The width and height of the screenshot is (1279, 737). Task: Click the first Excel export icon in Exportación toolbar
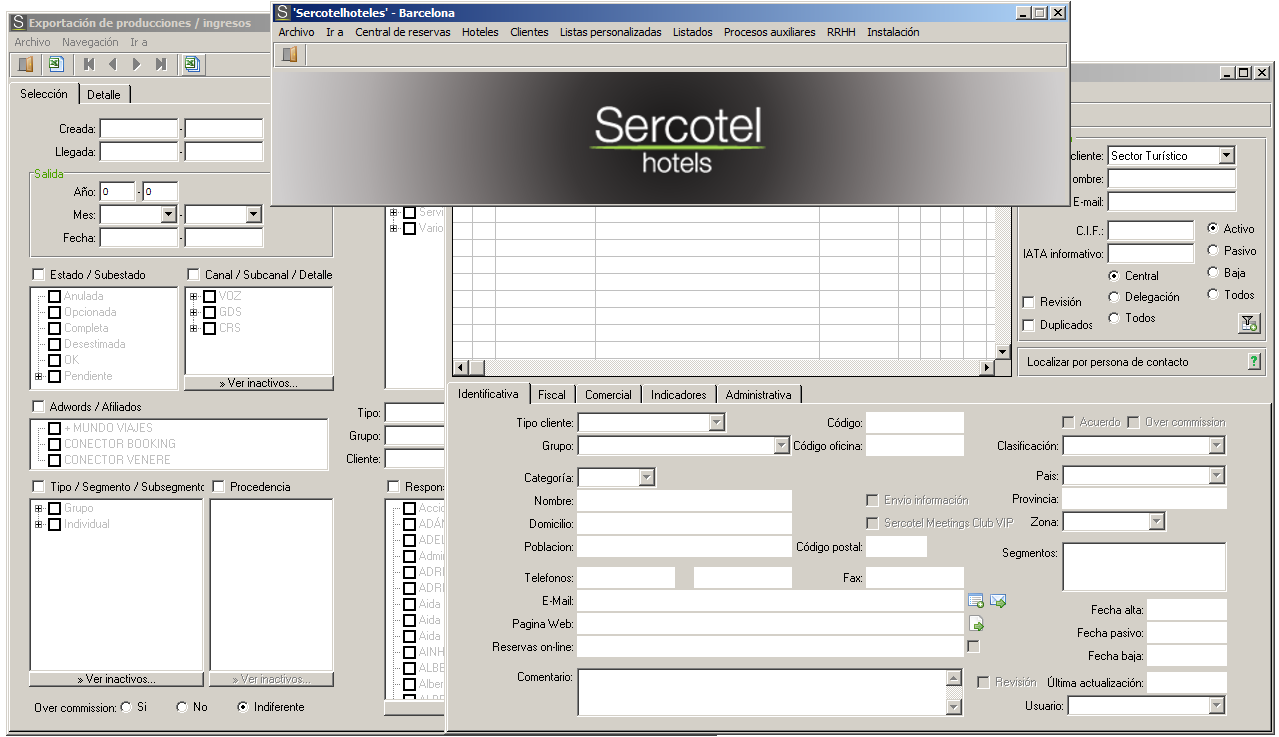(56, 64)
